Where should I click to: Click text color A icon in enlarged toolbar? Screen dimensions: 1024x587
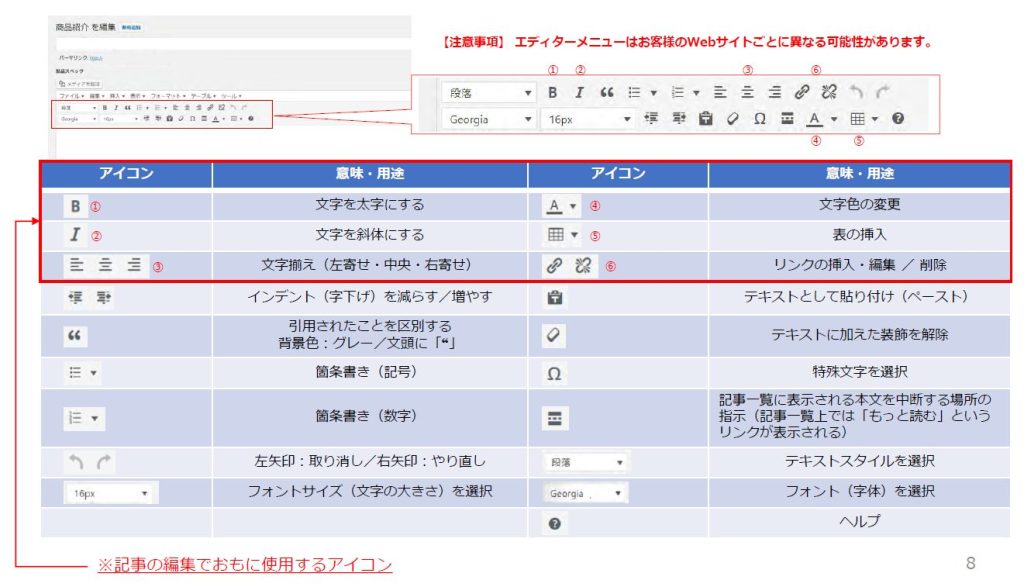tap(815, 119)
